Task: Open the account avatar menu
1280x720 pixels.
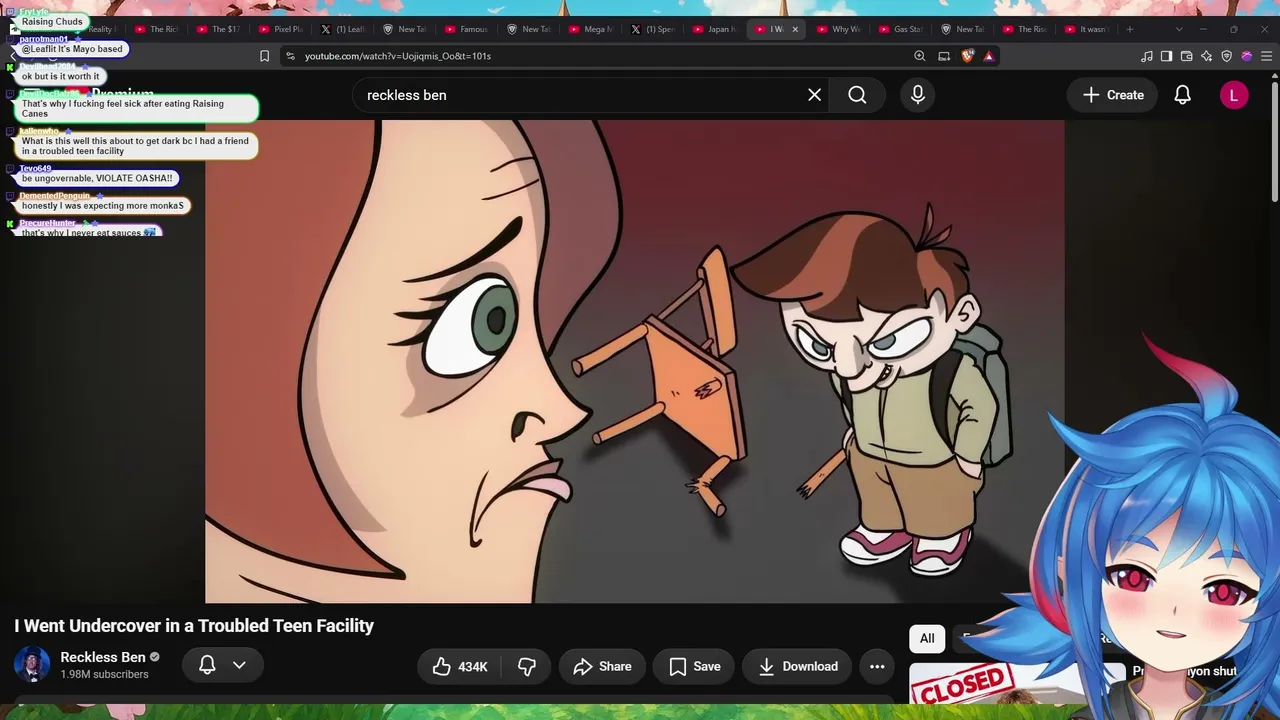Action: point(1234,95)
